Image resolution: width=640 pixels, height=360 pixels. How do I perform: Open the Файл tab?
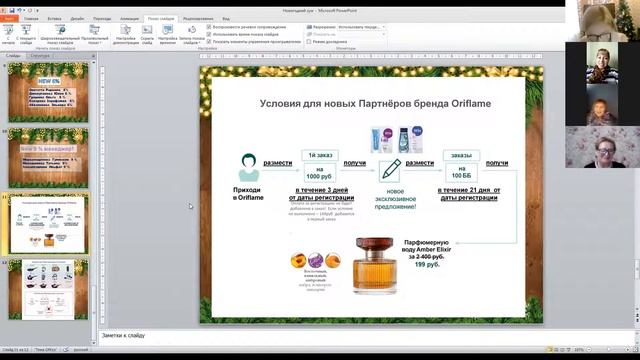point(9,19)
